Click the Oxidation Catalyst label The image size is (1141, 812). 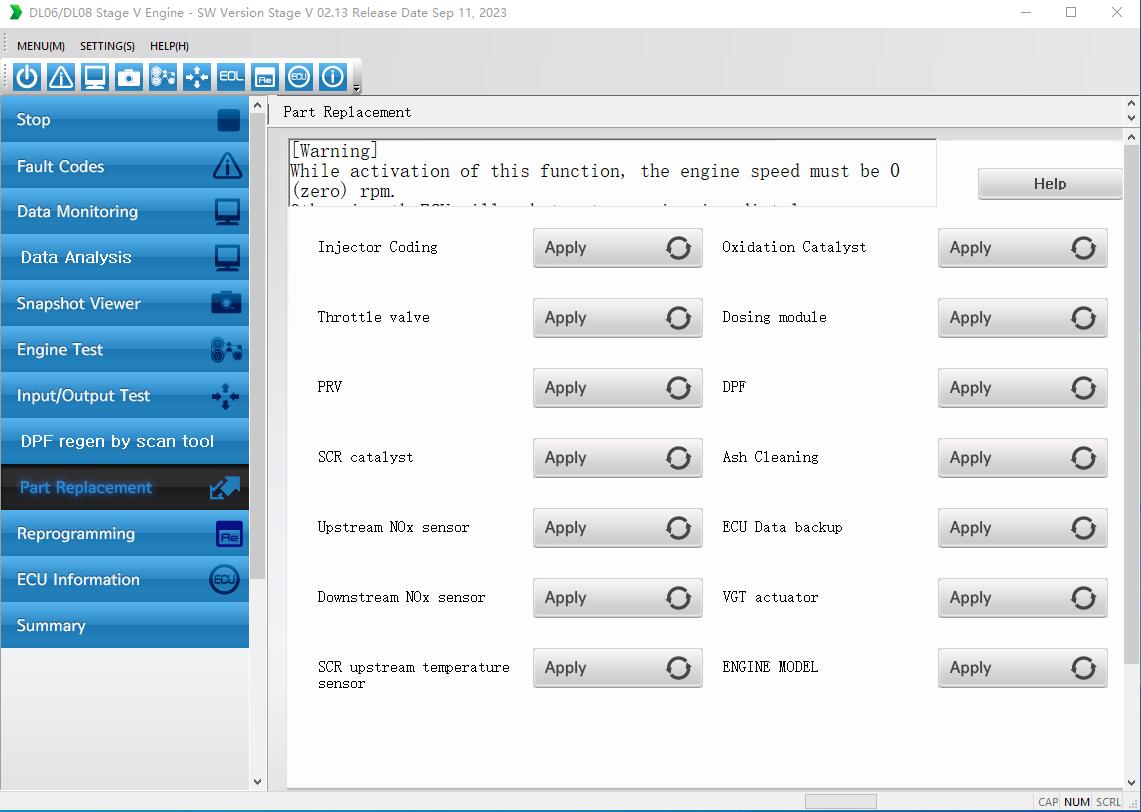coord(795,247)
